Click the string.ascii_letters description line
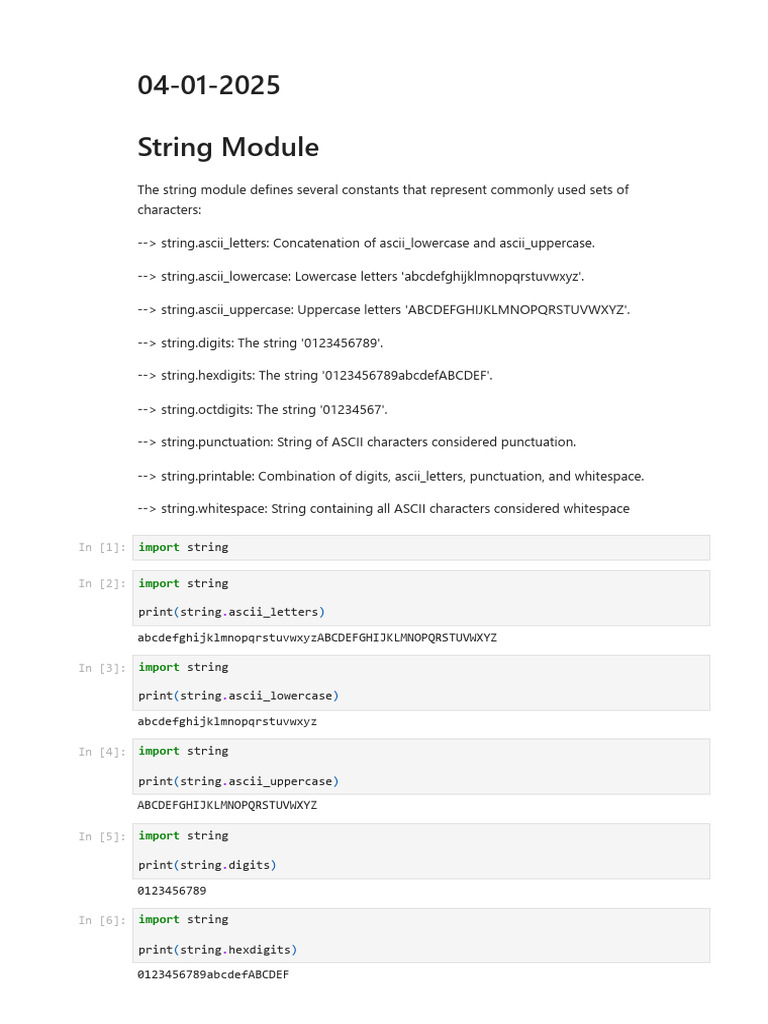Viewport: 768px width, 1024px height. click(366, 243)
